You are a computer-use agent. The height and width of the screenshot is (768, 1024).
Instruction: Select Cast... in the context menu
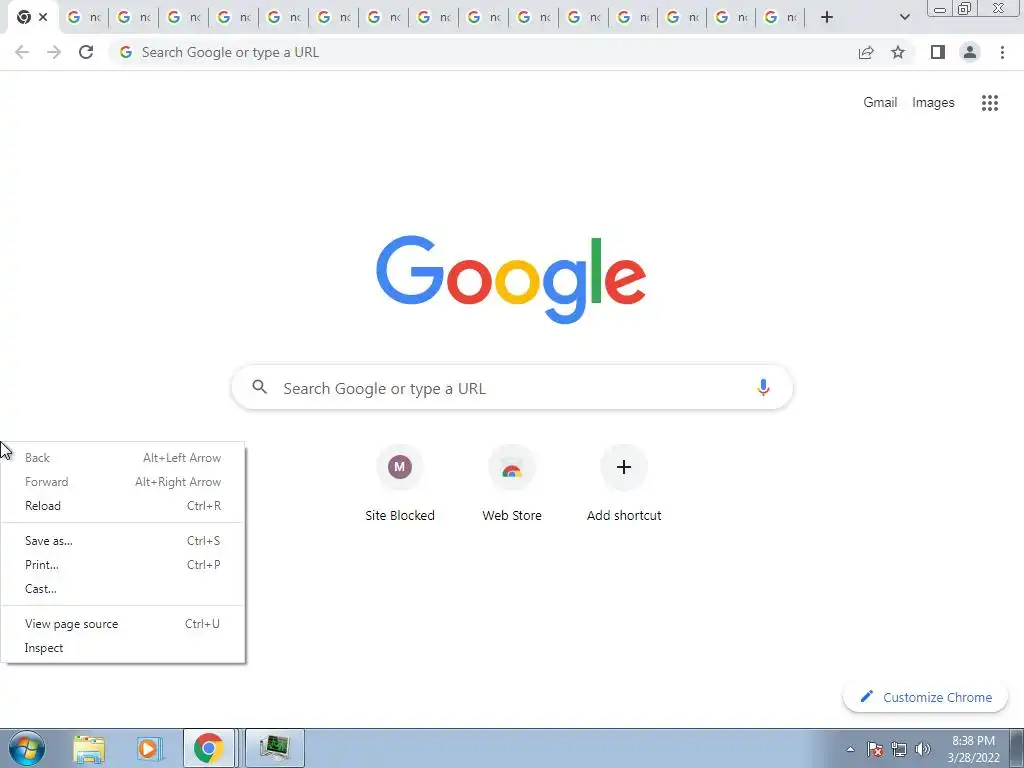pos(123,589)
